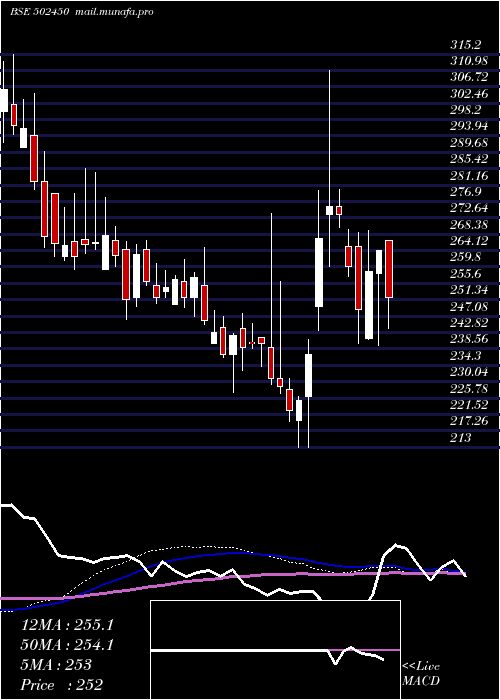Click the BSE 502450 chart title
The image size is (500, 700).
tap(39, 12)
